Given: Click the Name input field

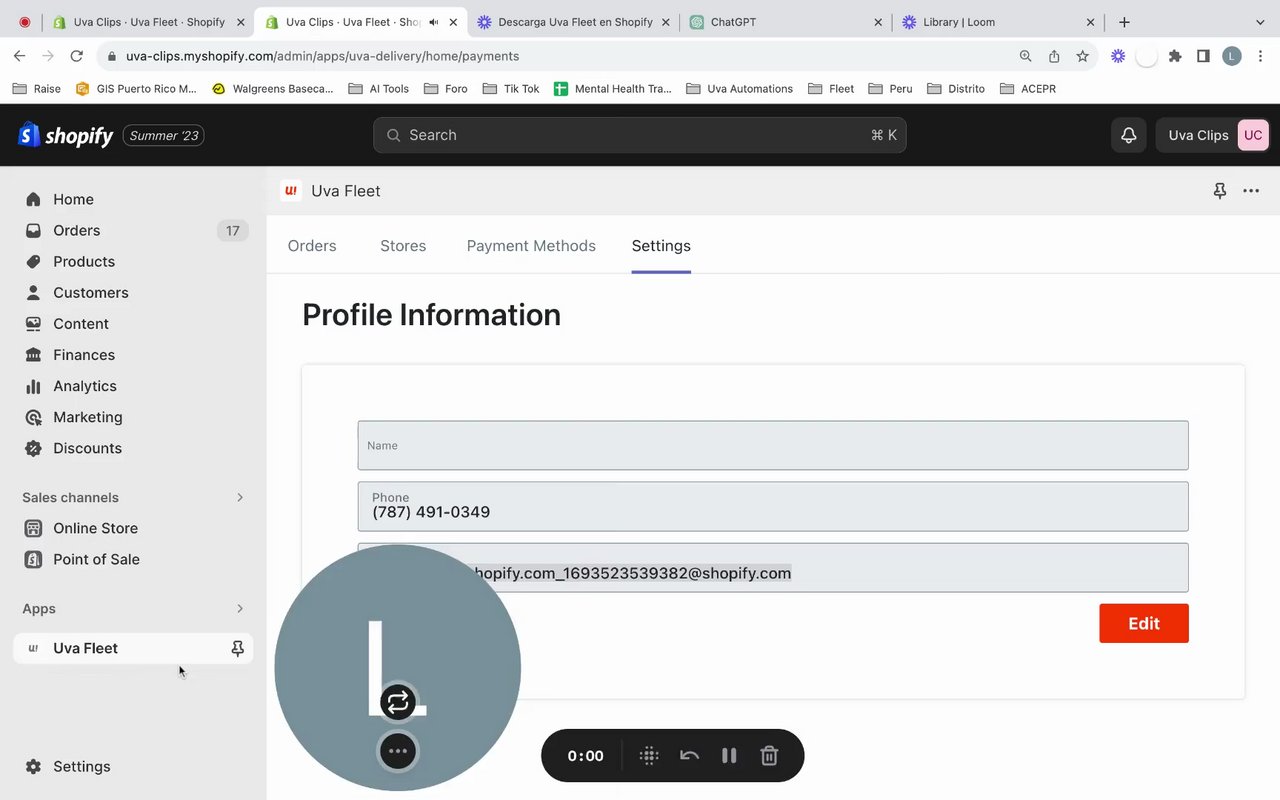Looking at the screenshot, I should pyautogui.click(x=772, y=446).
